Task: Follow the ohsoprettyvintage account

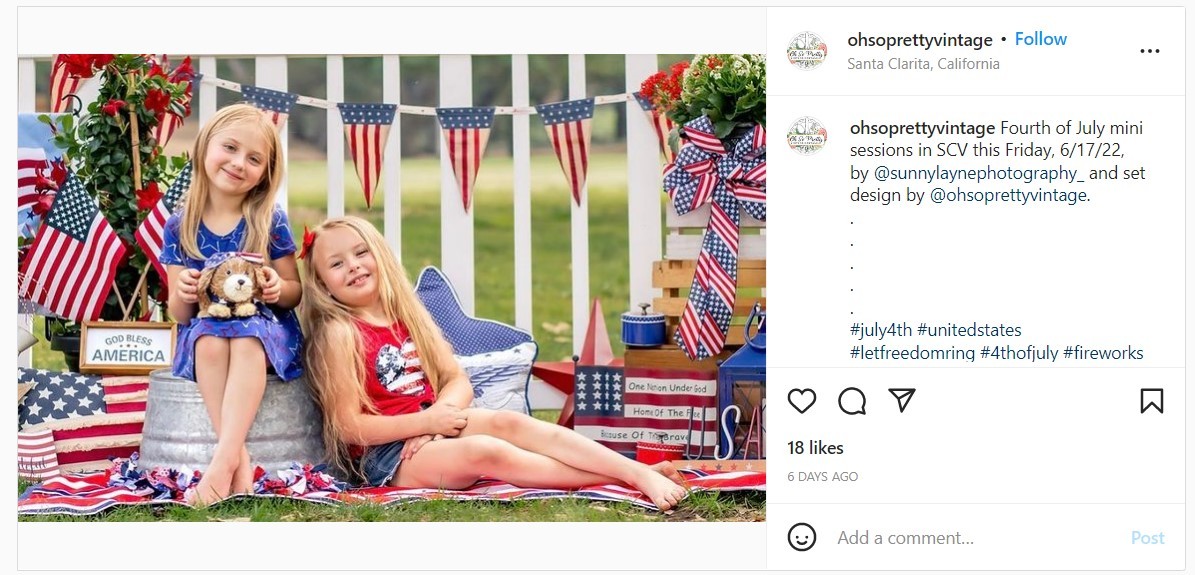Action: click(x=1040, y=39)
